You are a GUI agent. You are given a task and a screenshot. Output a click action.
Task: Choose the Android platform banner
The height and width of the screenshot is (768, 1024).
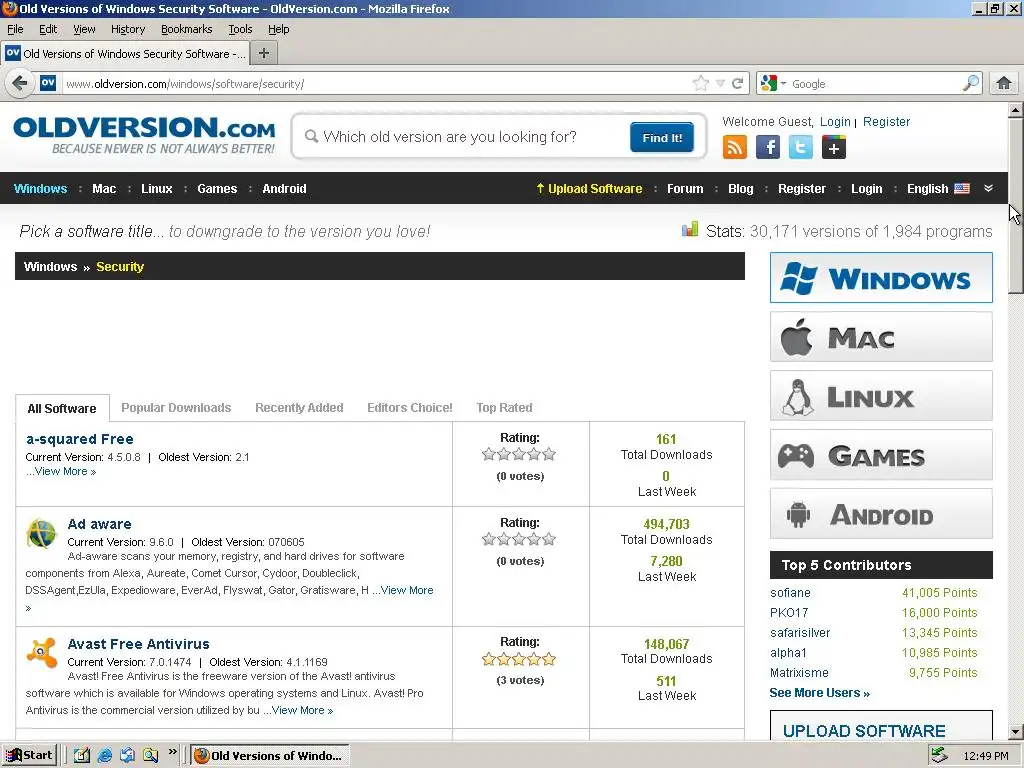point(881,514)
